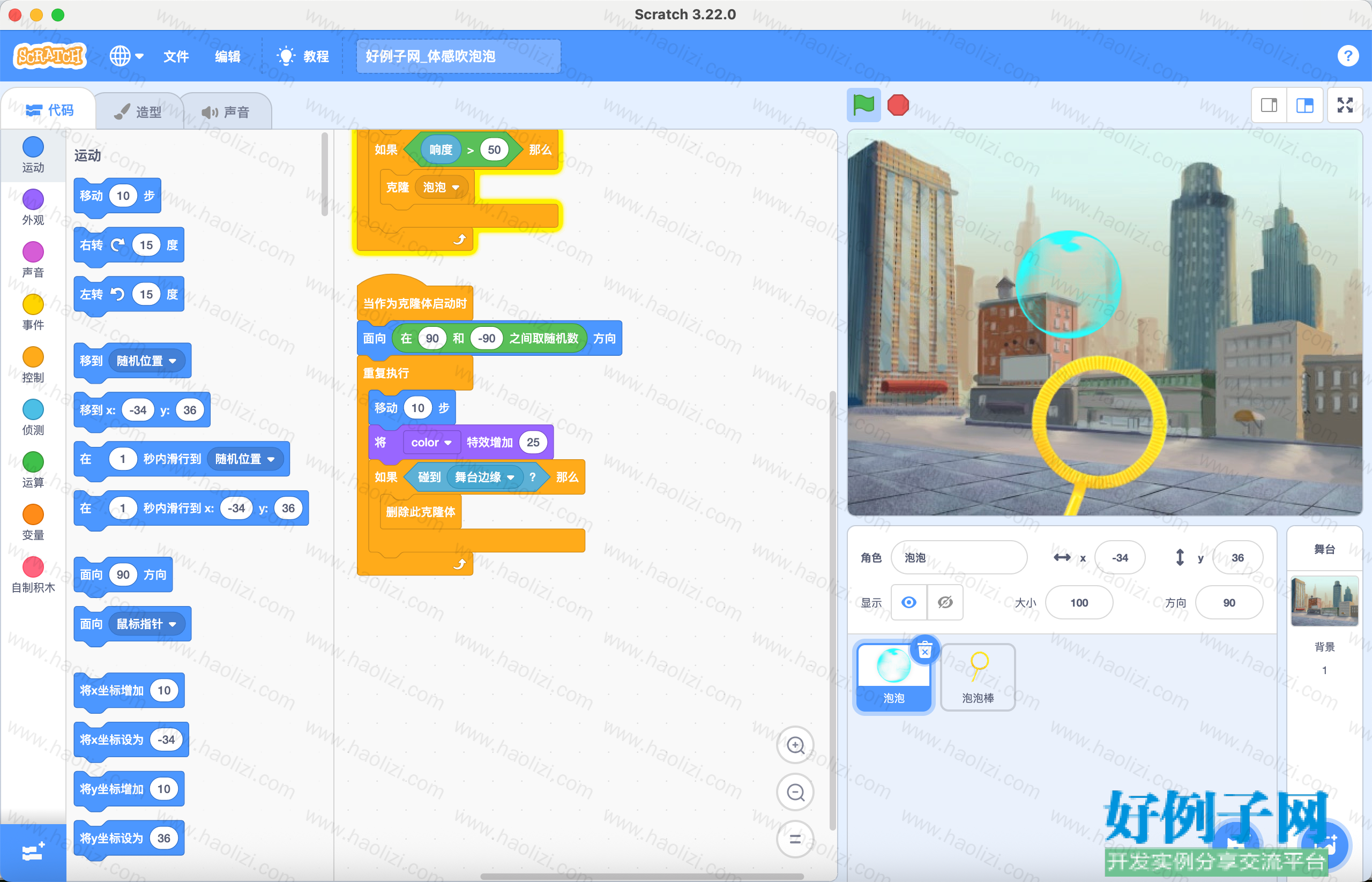This screenshot has height=882, width=1372.
Task: Select the 声音 block category
Action: (x=33, y=260)
